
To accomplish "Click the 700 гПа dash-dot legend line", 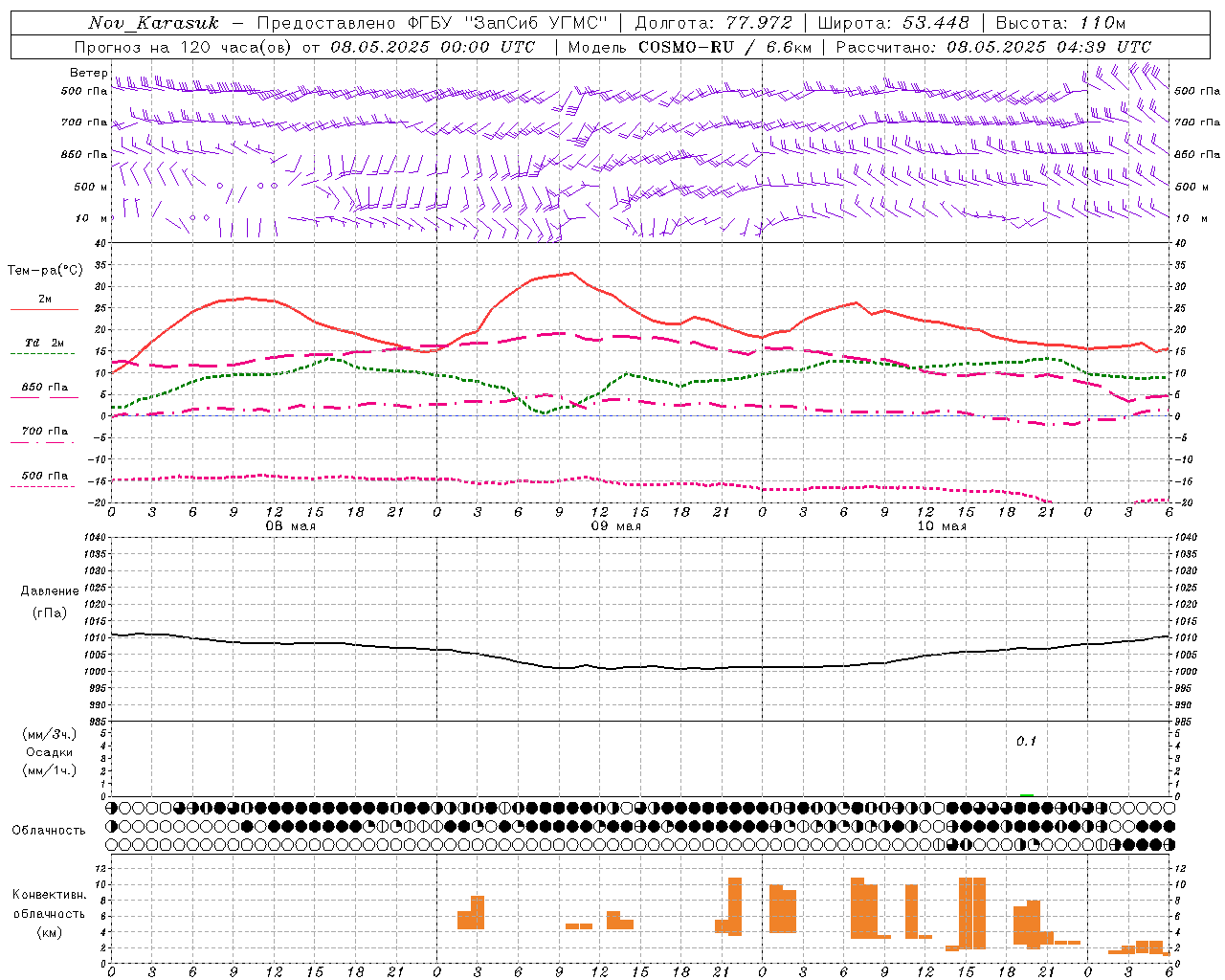I will tap(42, 442).
